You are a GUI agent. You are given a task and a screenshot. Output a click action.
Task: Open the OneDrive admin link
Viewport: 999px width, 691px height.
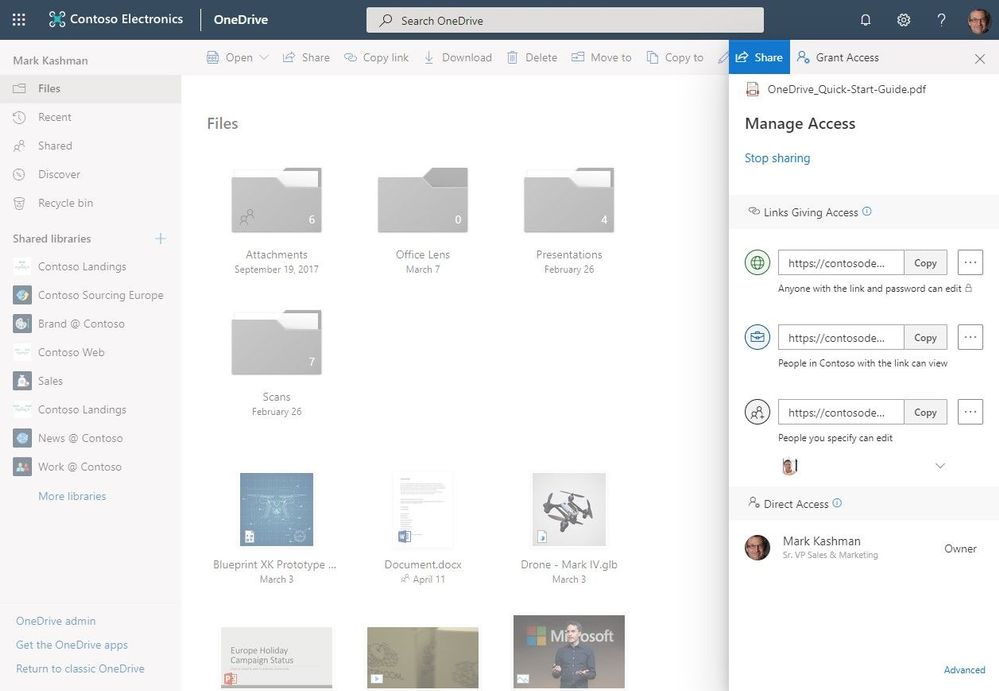click(55, 621)
